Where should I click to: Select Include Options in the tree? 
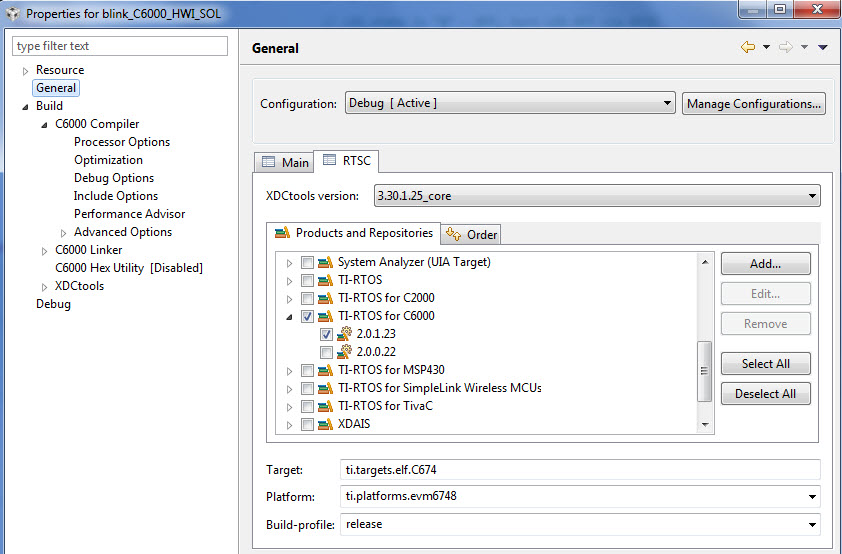pyautogui.click(x=116, y=196)
